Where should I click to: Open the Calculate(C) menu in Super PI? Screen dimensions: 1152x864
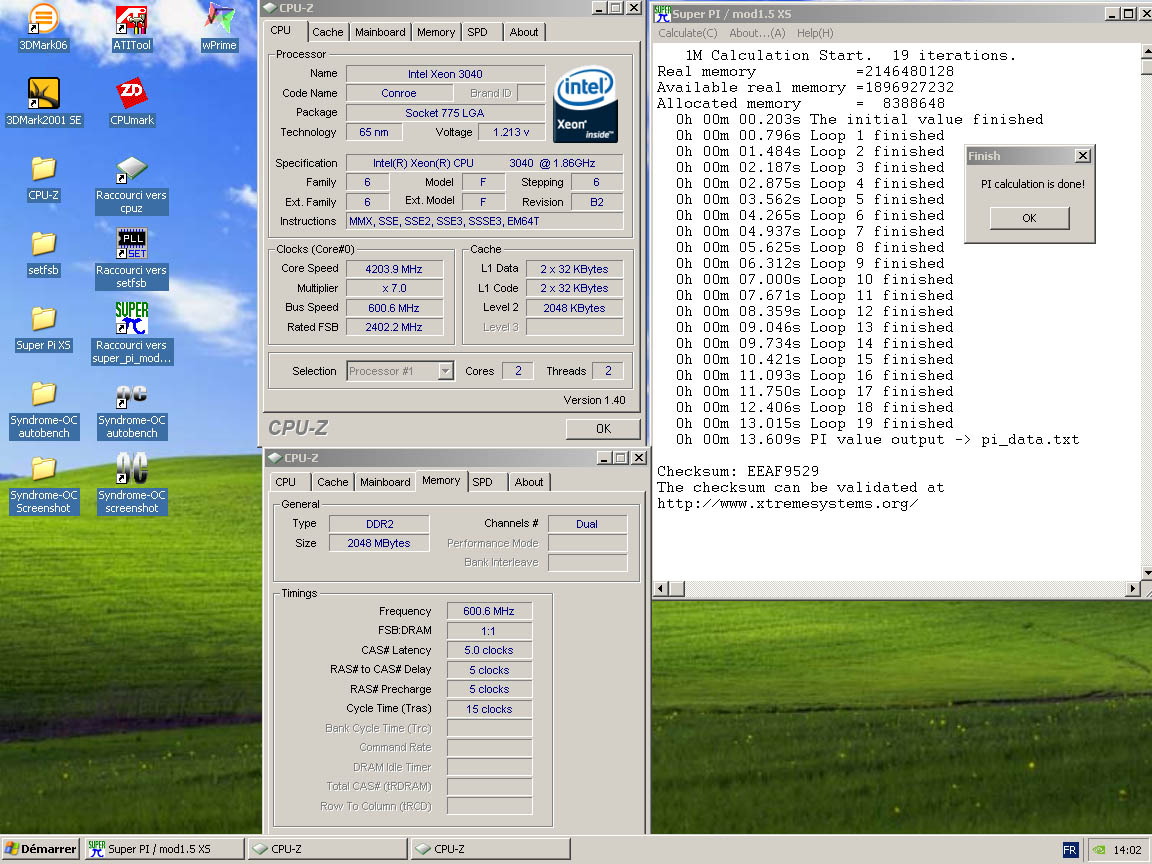click(688, 33)
